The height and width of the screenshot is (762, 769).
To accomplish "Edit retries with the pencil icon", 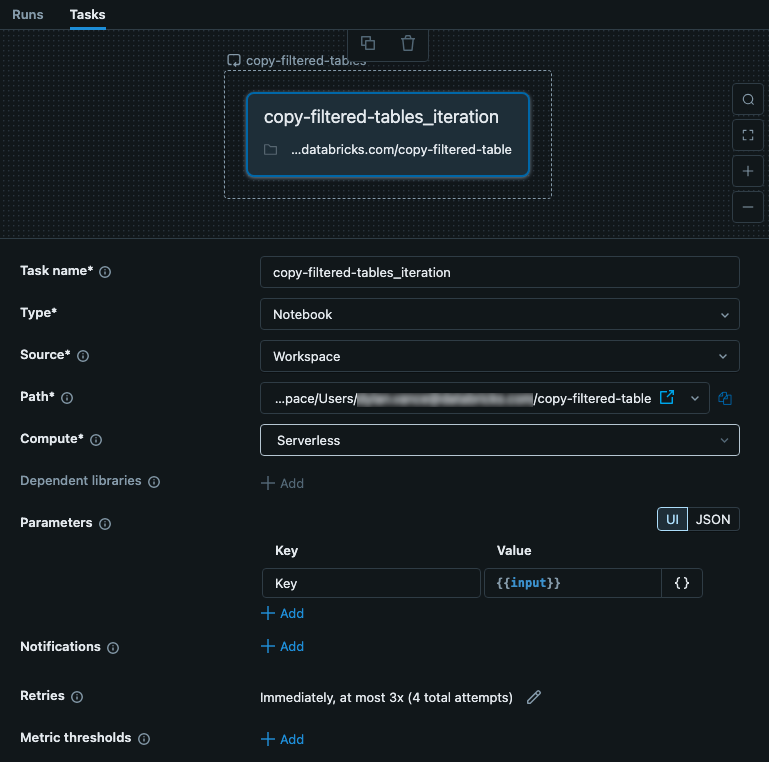I will (534, 697).
